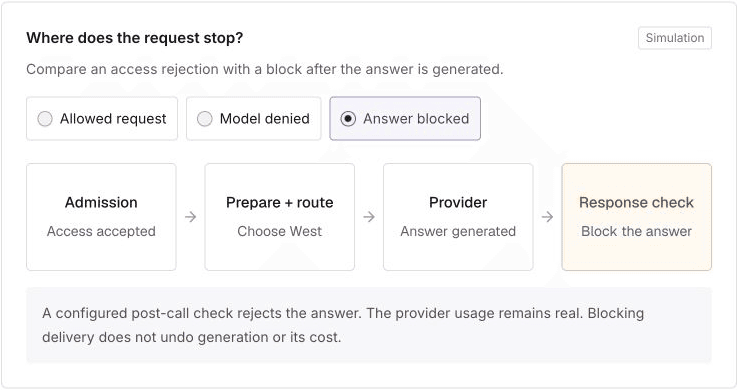The image size is (738, 390).
Task: Select the Answer blocked radio circle
Action: (x=348, y=119)
